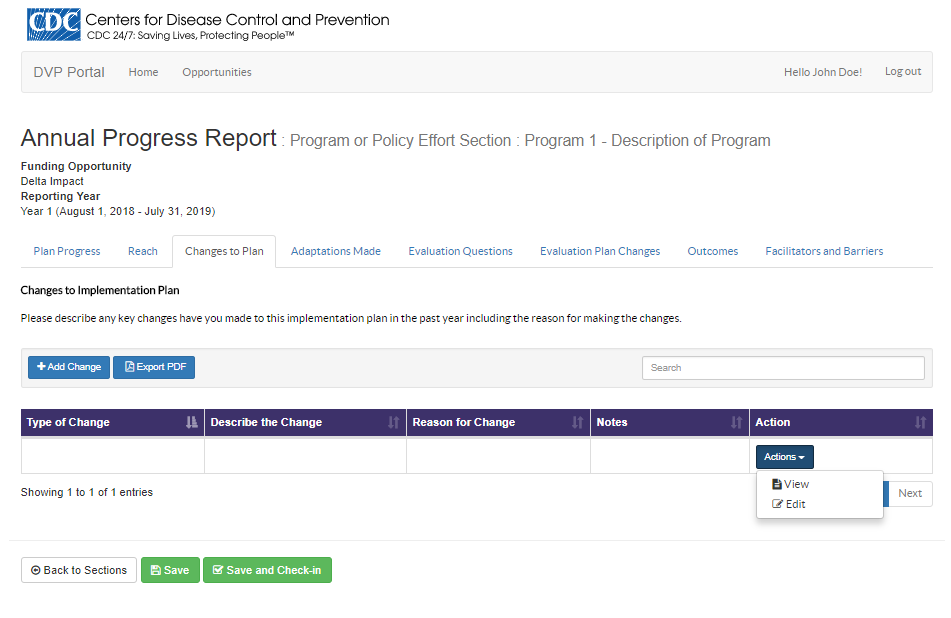The image size is (951, 618).
Task: Sort Reason for Change column icon
Action: [577, 423]
